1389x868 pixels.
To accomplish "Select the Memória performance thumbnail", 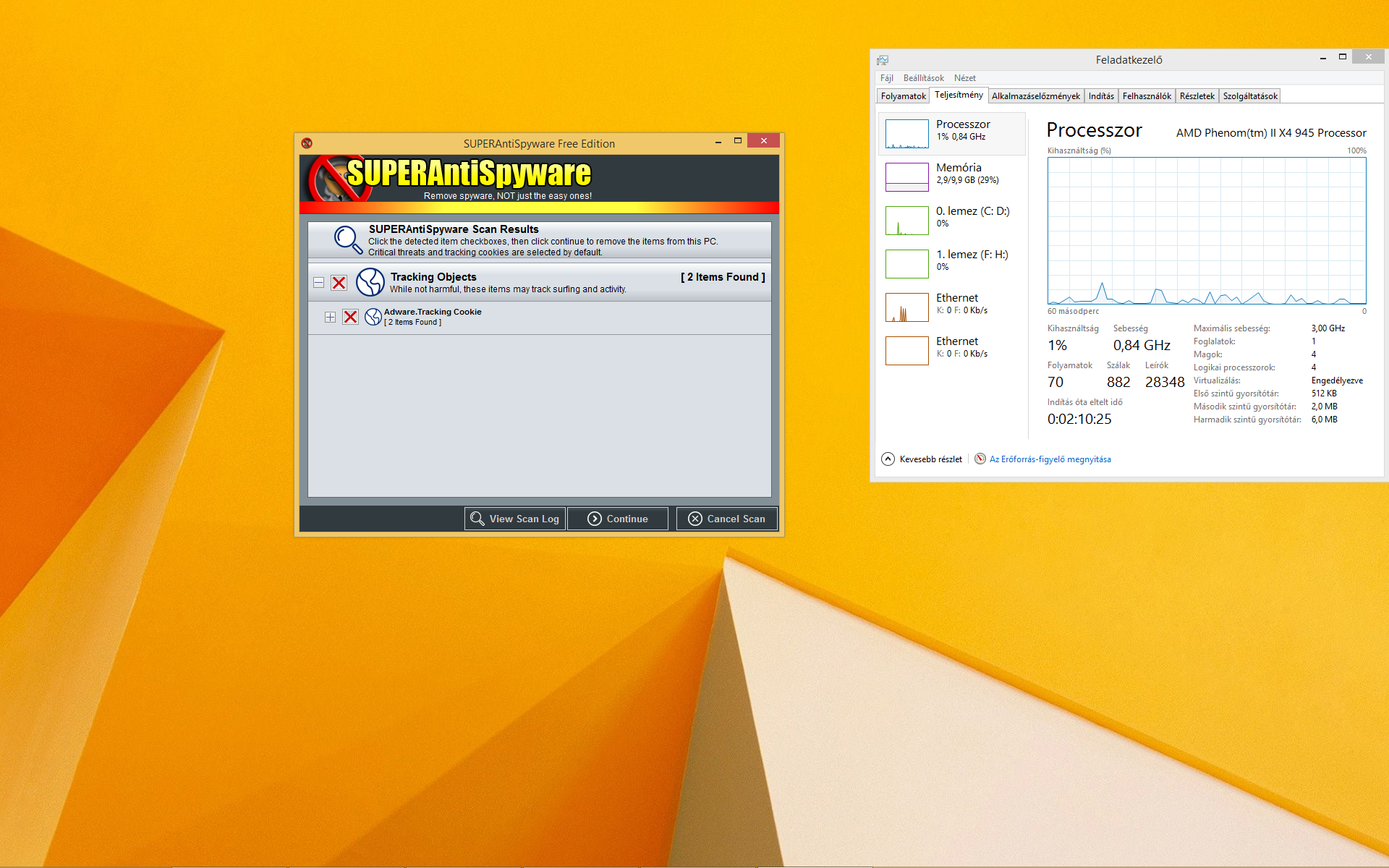I will [907, 176].
